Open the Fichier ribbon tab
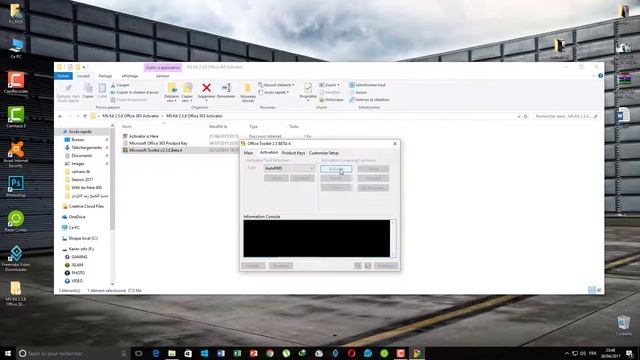Image resolution: width=640 pixels, height=360 pixels. pos(63,76)
